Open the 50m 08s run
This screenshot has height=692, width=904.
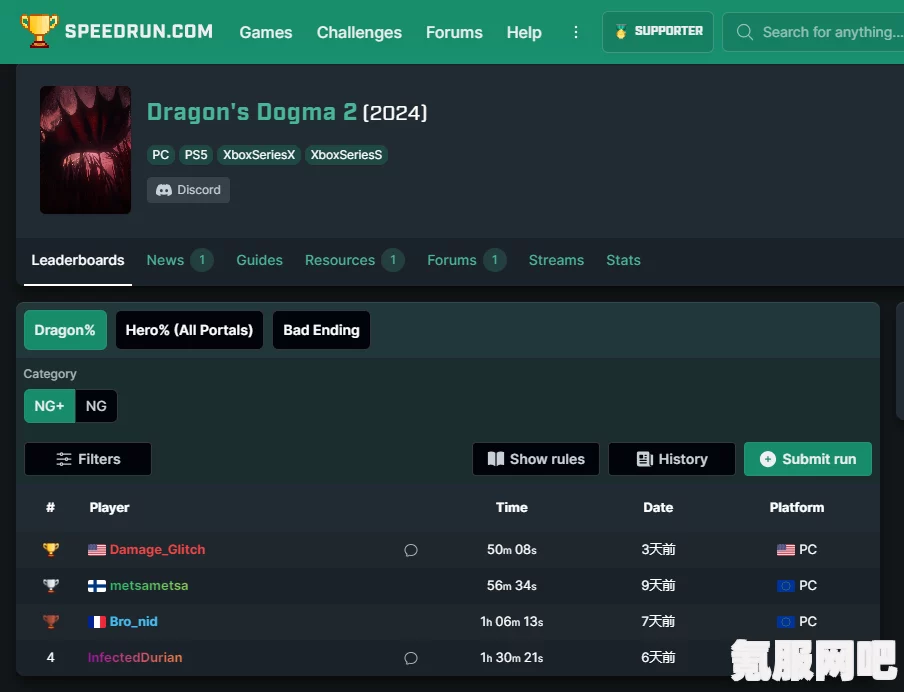pos(511,550)
